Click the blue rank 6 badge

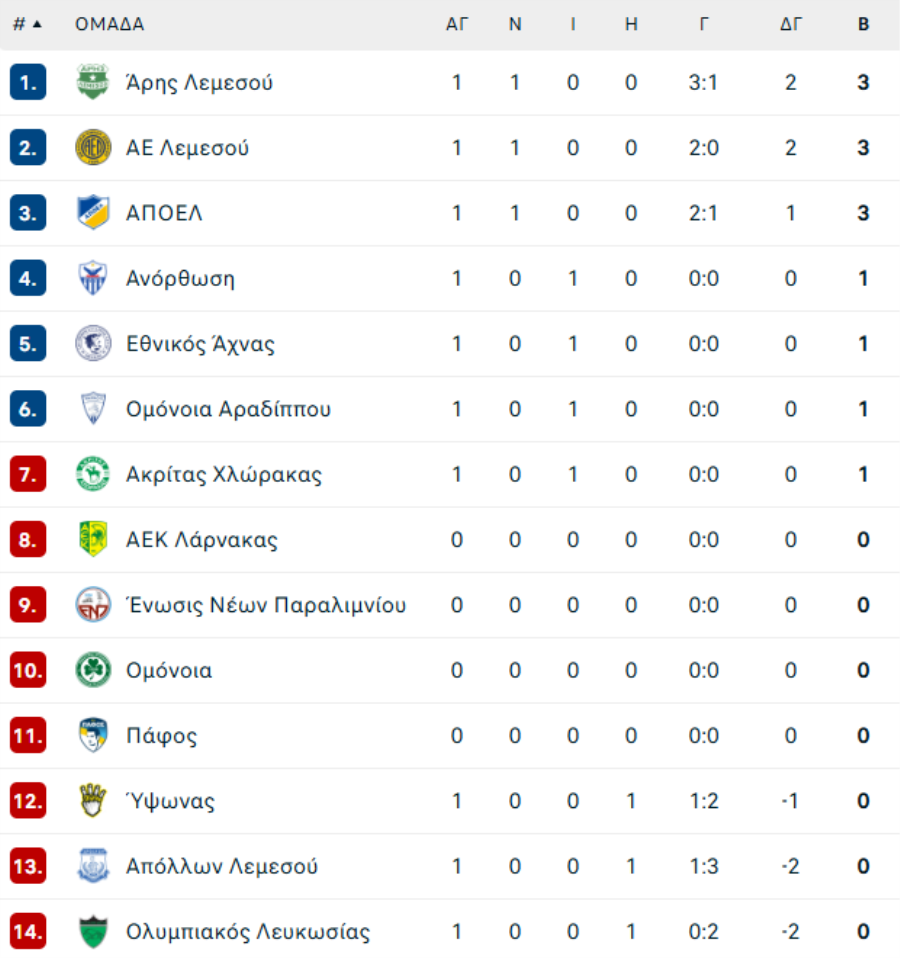(x=28, y=409)
